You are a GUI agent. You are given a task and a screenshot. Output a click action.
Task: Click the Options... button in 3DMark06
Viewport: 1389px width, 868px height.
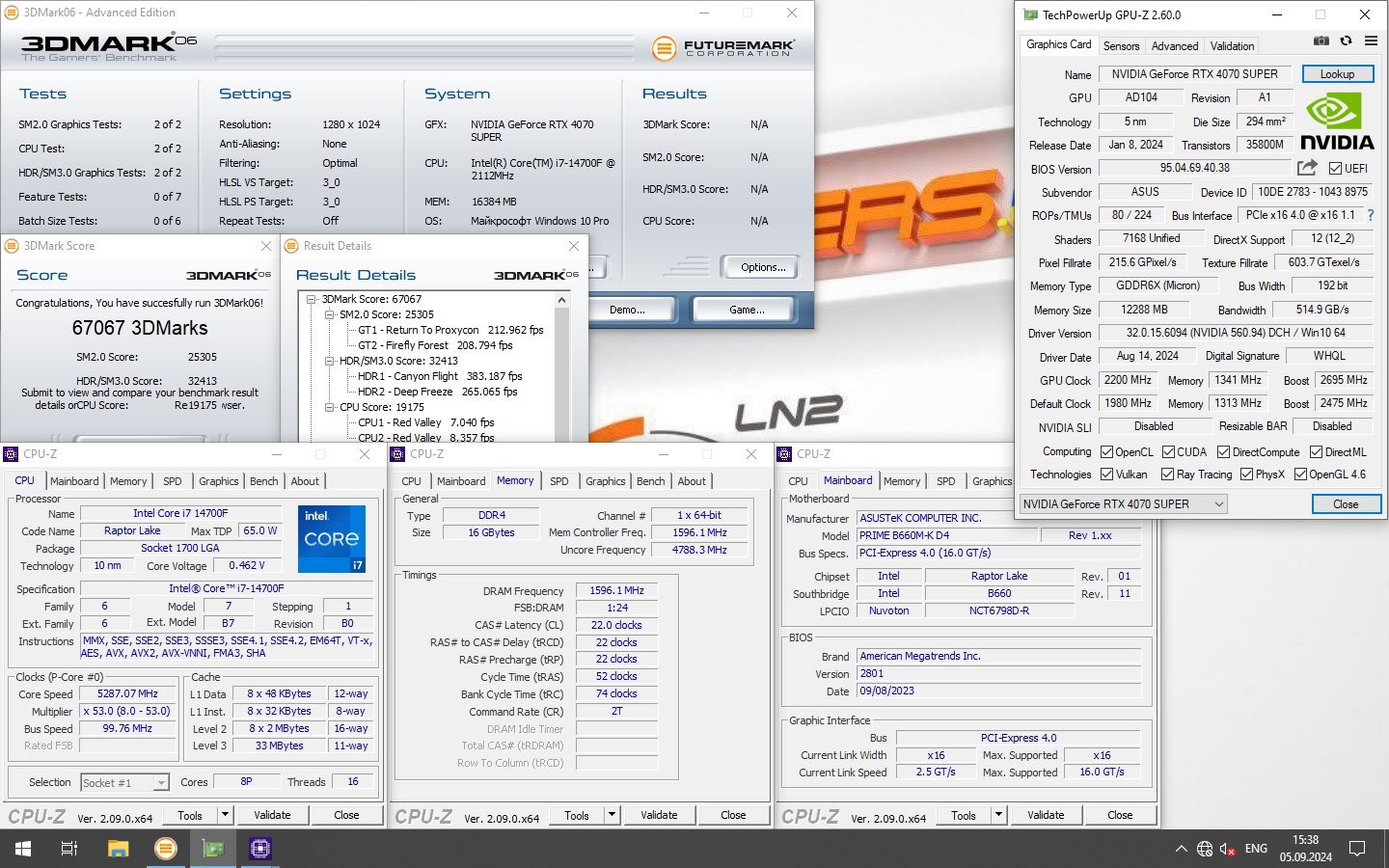click(x=763, y=267)
